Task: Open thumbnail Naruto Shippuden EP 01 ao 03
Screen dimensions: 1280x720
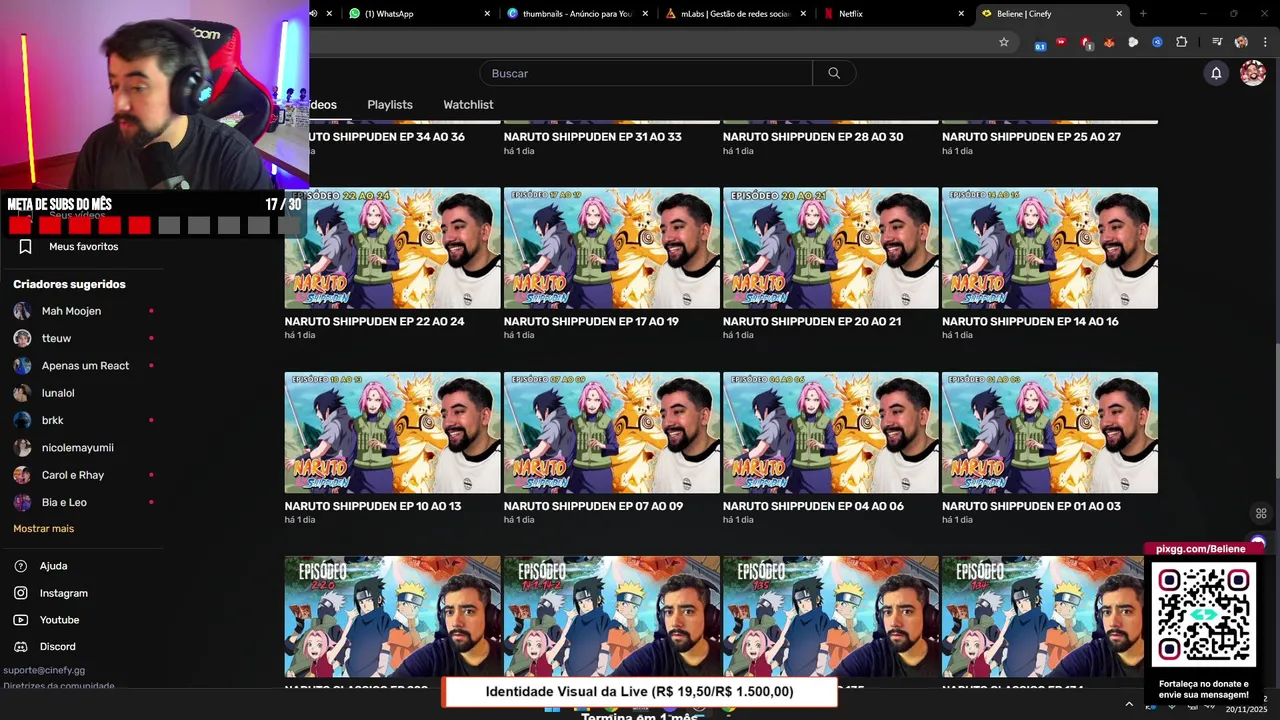Action: 1050,433
